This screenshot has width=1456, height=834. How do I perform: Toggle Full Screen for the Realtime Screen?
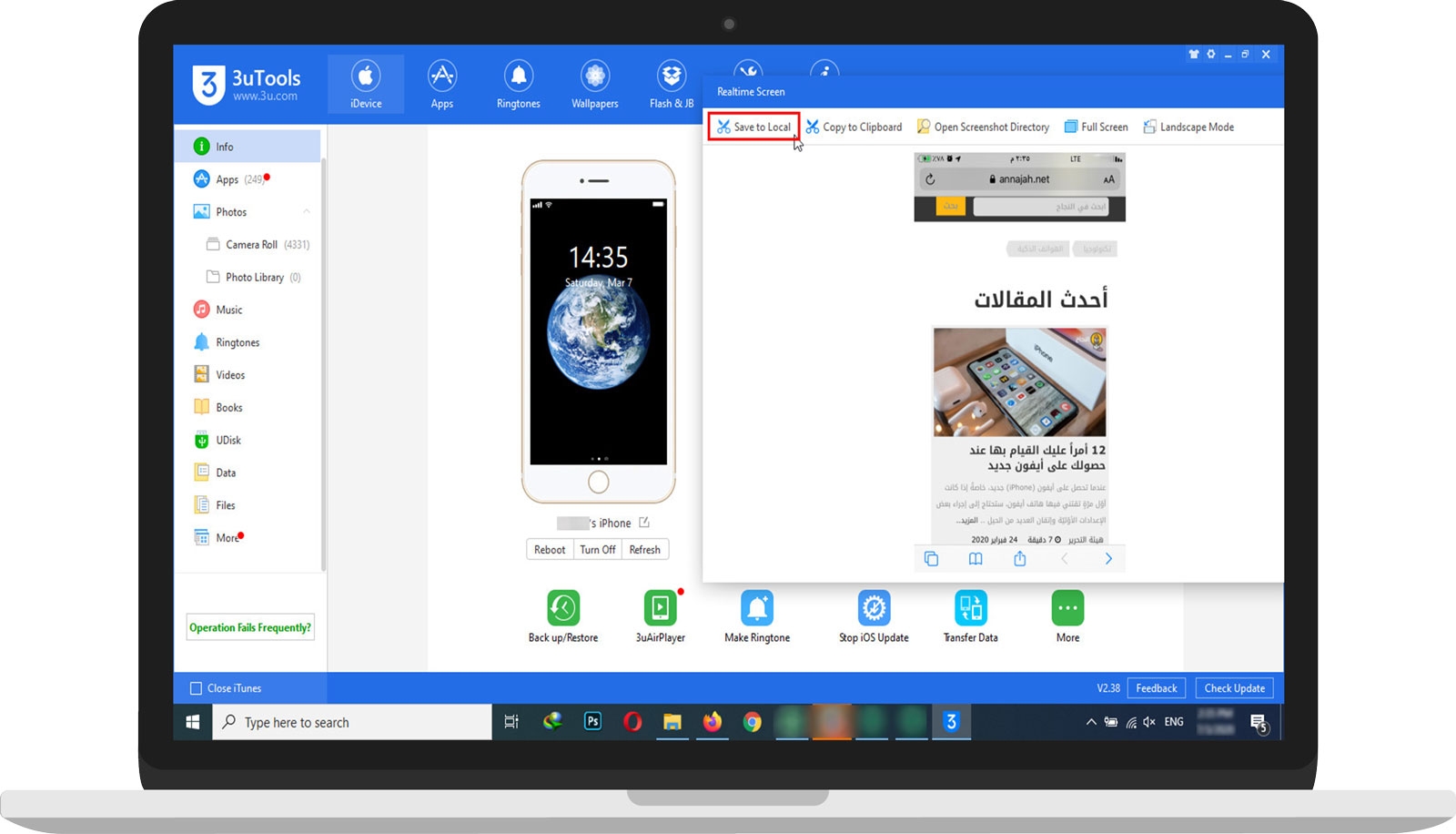coord(1096,127)
